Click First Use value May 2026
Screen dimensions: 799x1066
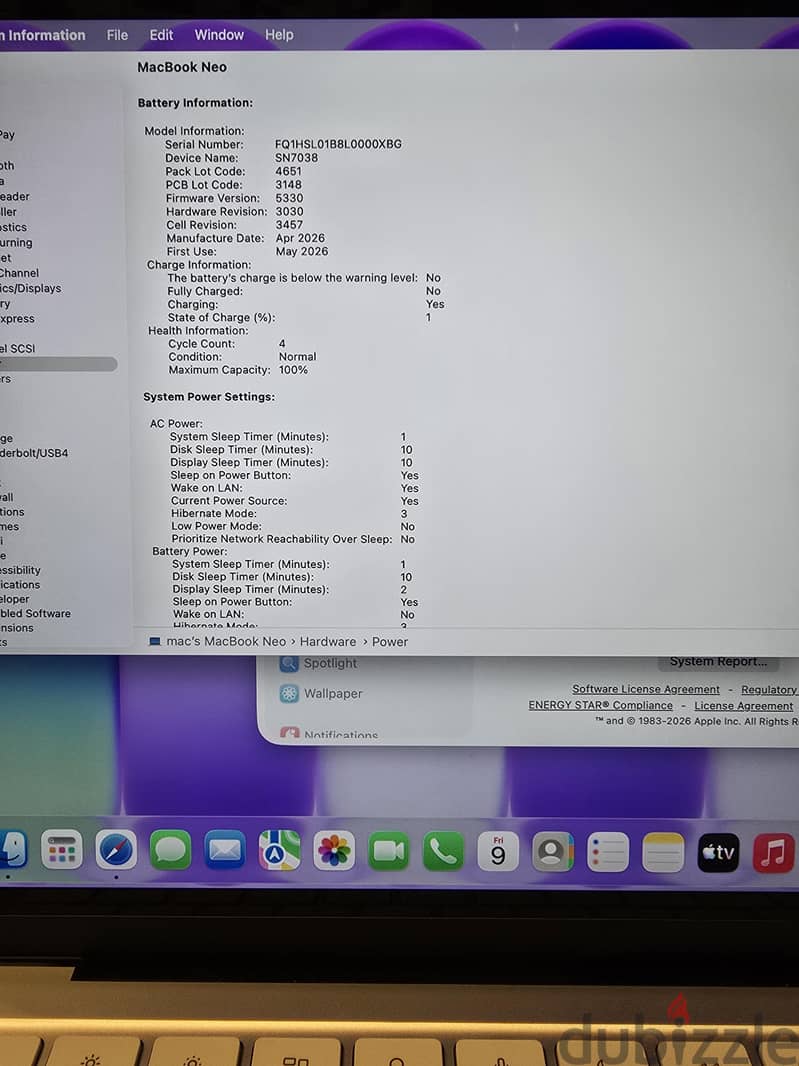(302, 252)
